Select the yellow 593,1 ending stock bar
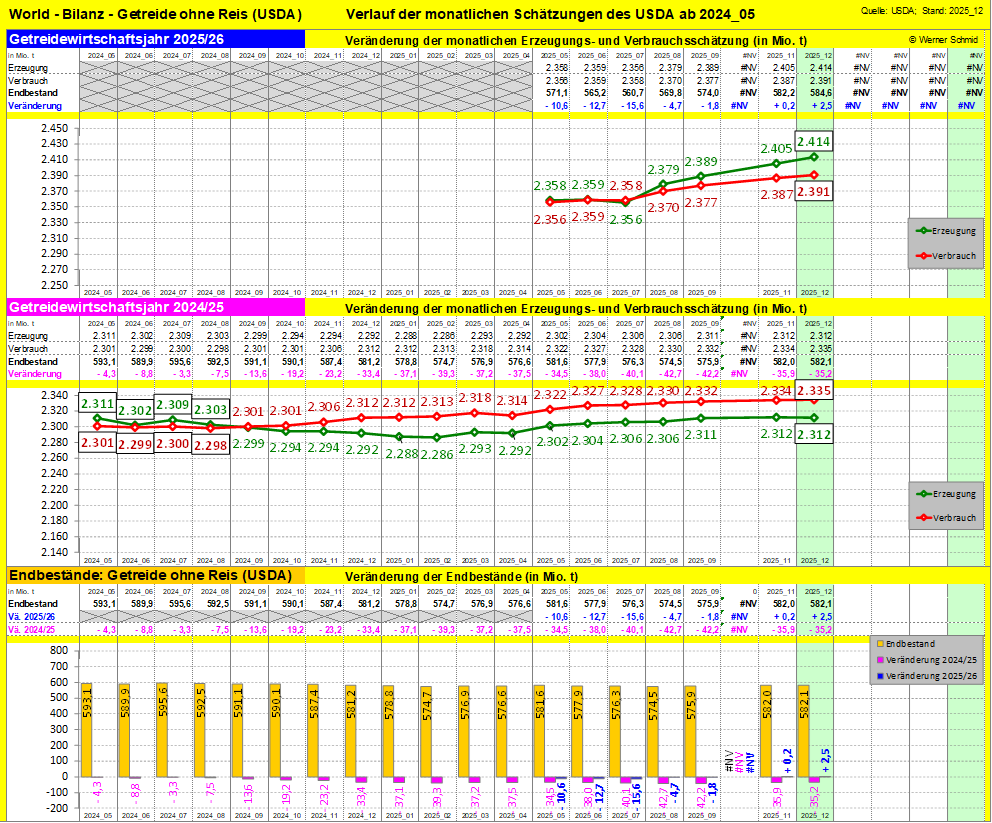The height and width of the screenshot is (823, 992). point(86,728)
